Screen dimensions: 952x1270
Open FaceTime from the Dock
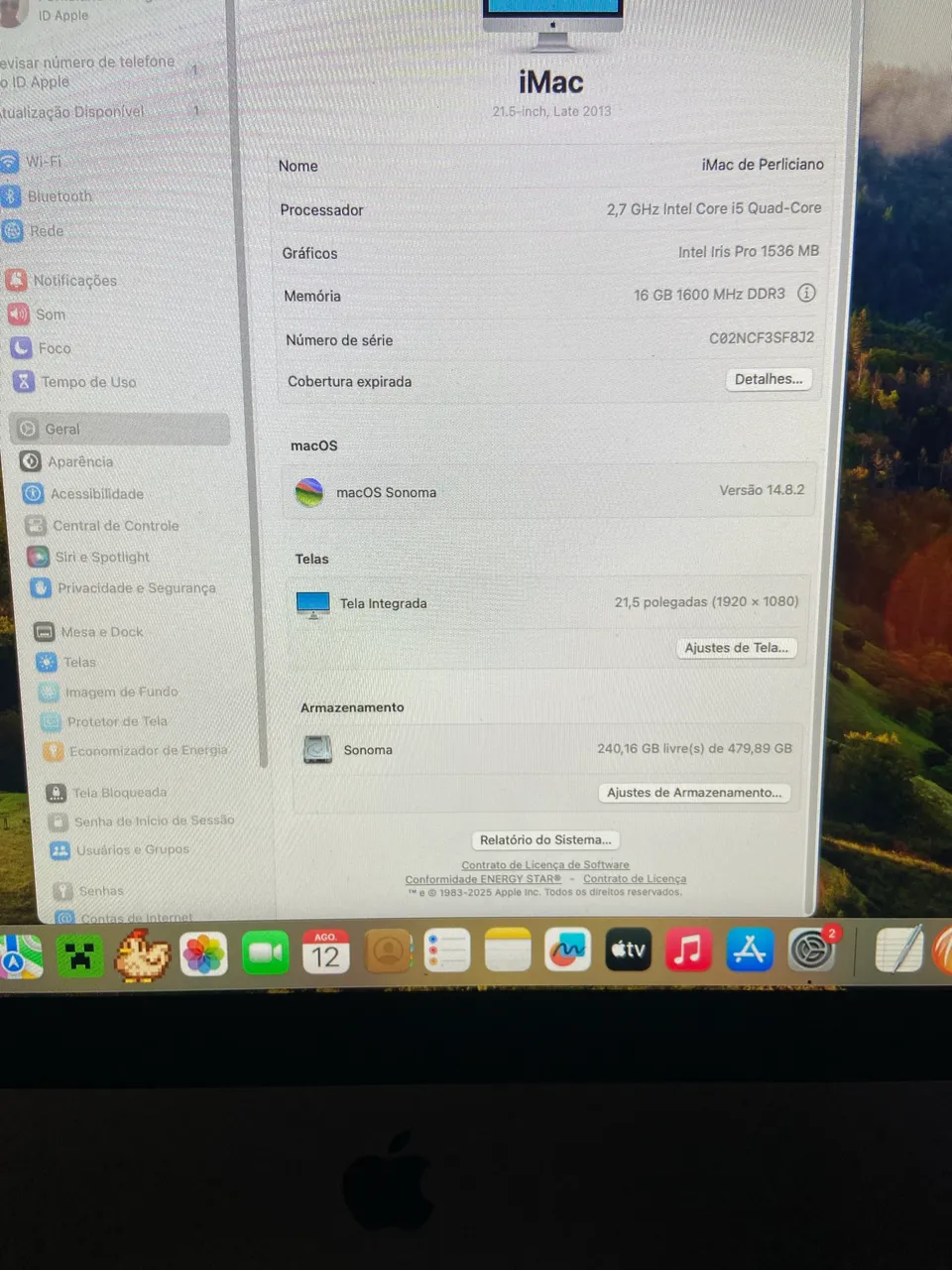coord(265,953)
